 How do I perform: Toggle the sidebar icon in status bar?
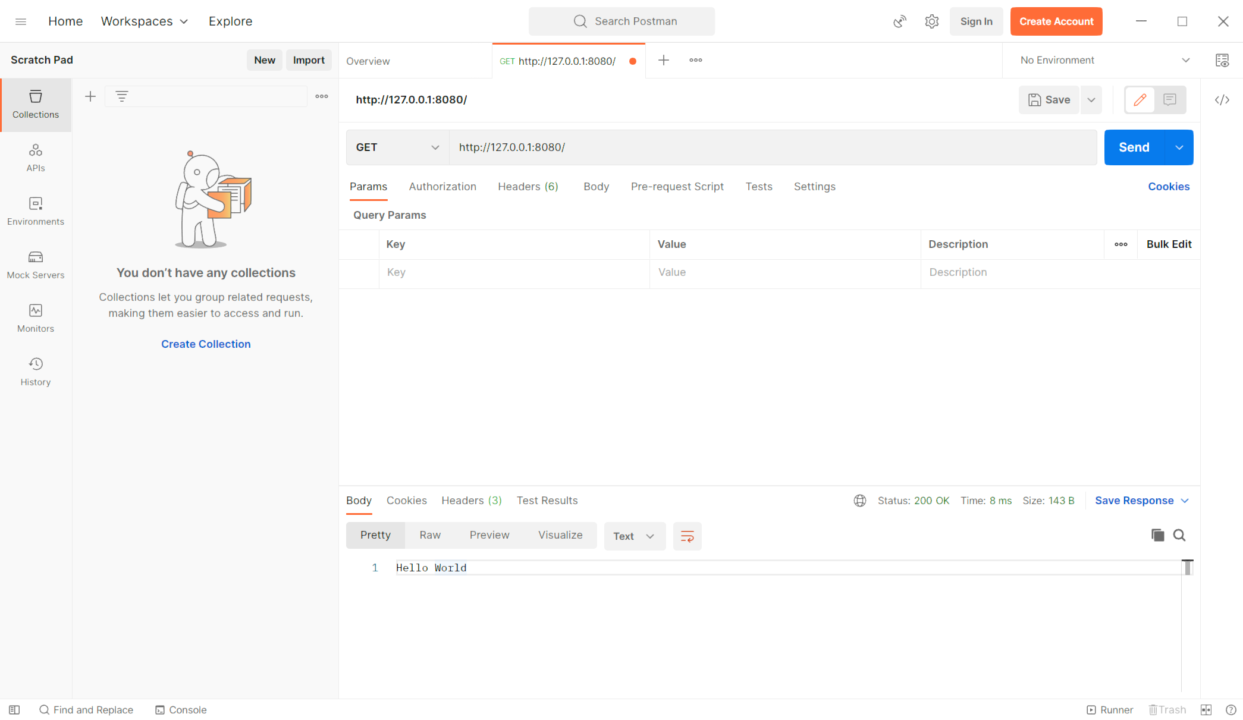[14, 710]
